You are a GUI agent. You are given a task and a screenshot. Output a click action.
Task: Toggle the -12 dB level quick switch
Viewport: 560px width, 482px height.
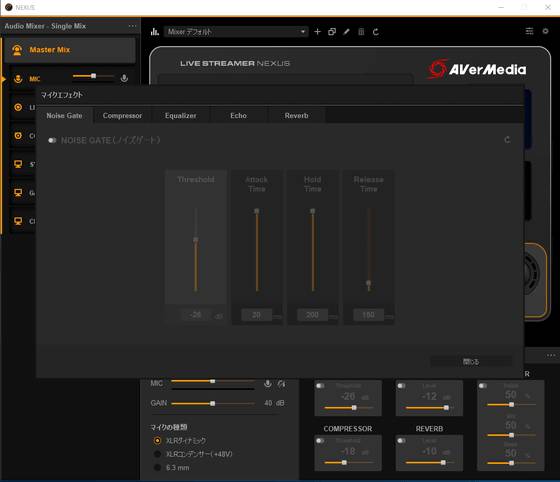tap(402, 386)
